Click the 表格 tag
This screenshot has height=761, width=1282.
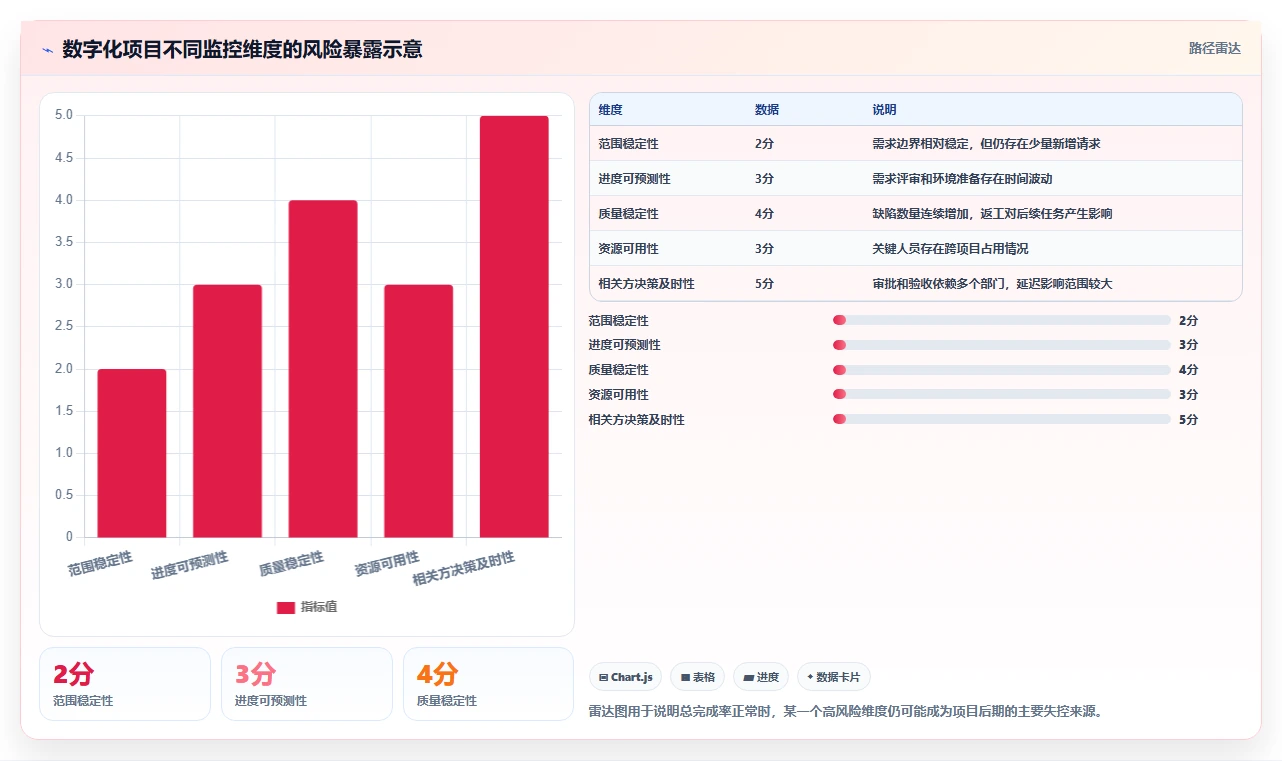click(697, 677)
